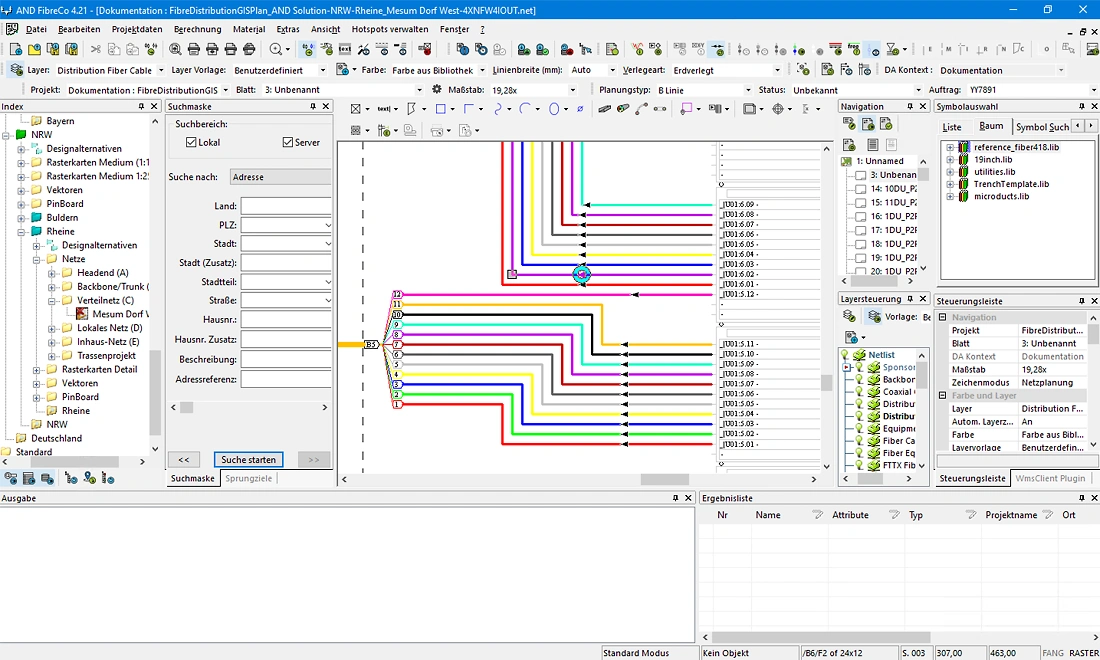Switch to the Liste tab in Symbolauswahl

click(952, 127)
